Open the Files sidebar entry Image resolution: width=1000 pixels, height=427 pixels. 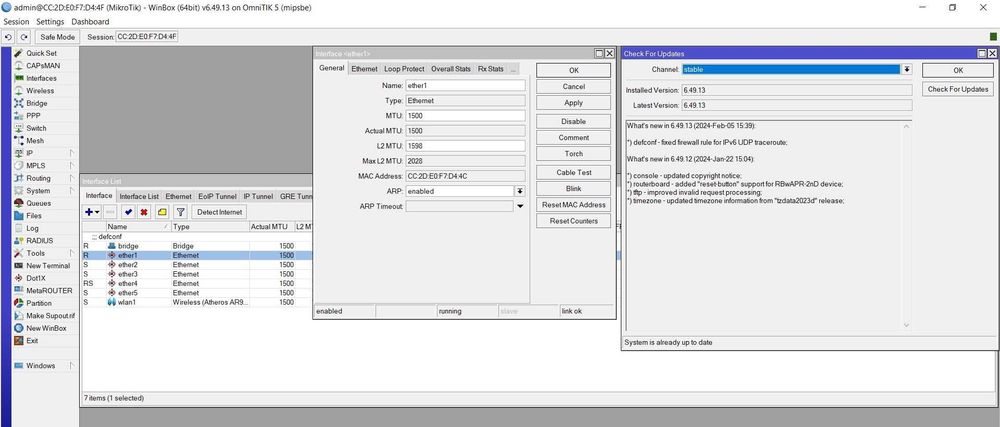click(34, 216)
